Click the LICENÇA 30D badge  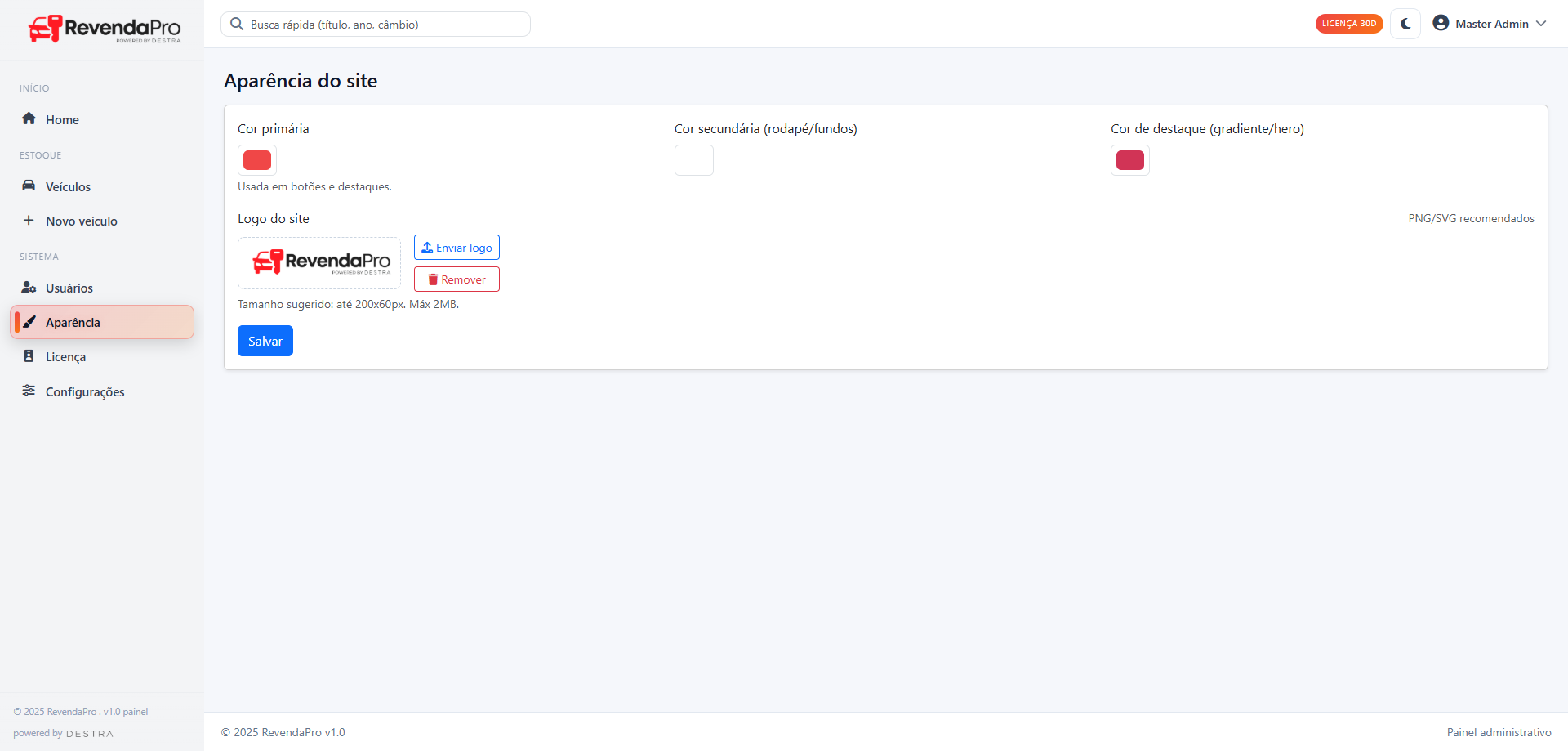[1348, 24]
